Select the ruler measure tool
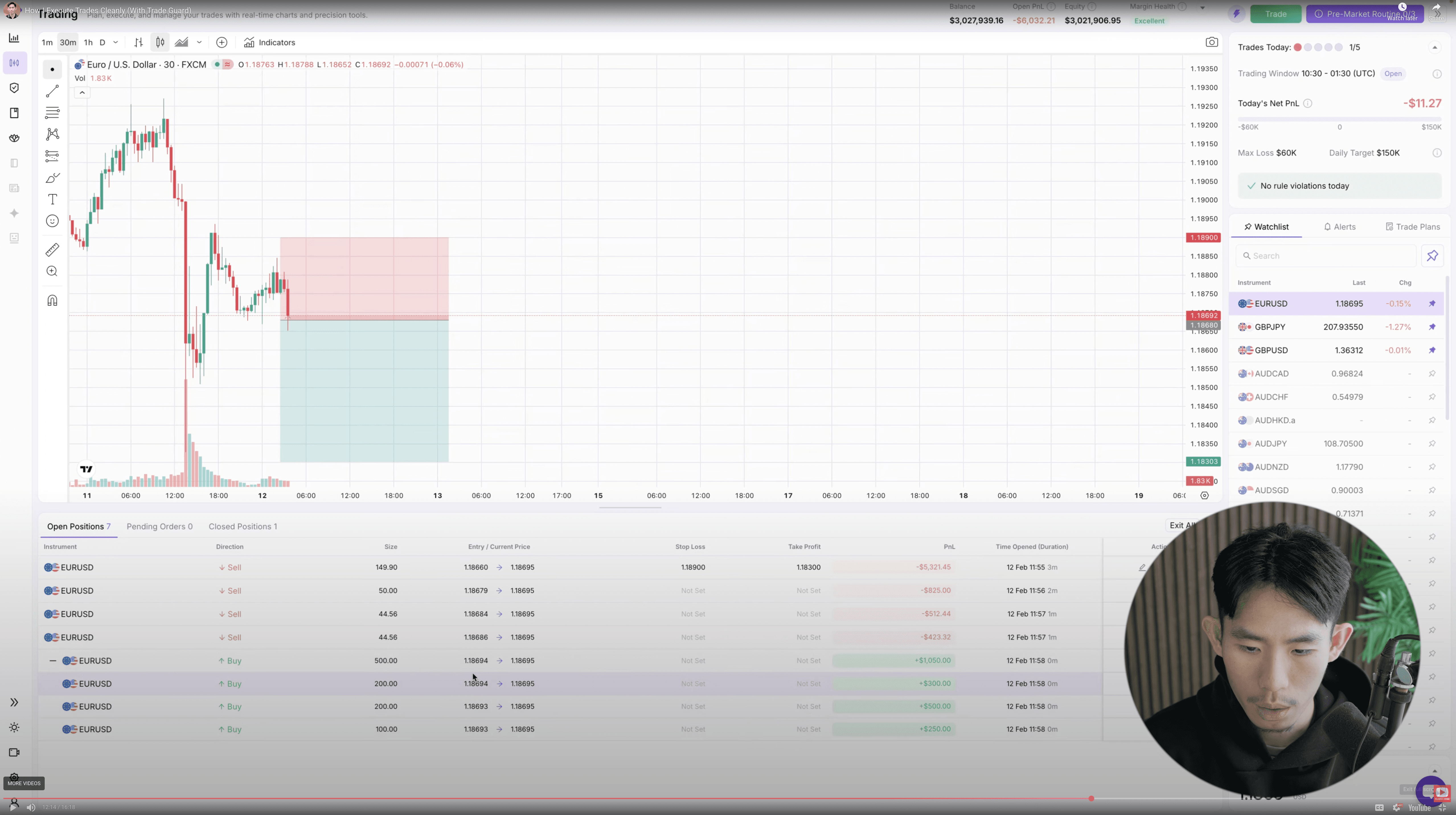The image size is (1456, 815). tap(52, 250)
